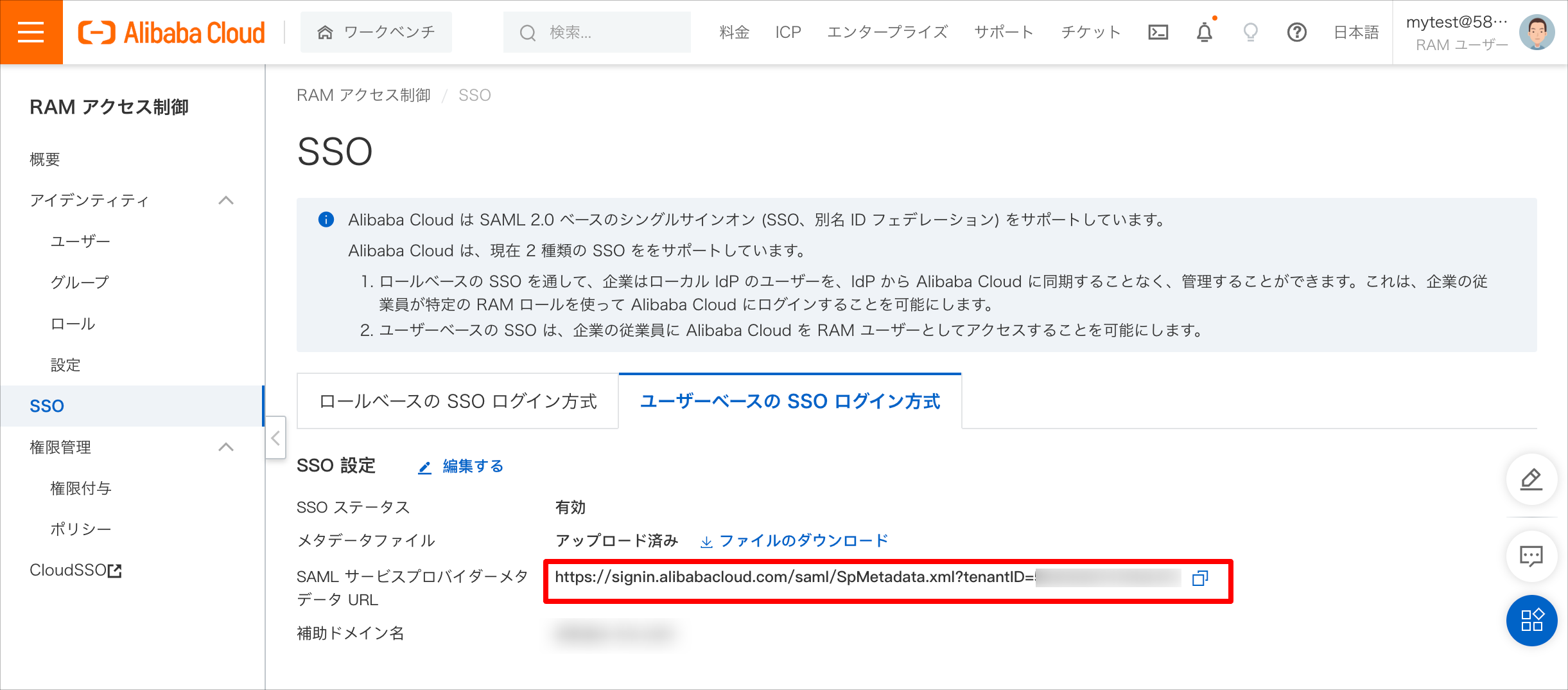Open グループ groups in sidebar
This screenshot has height=690, width=1568.
tap(80, 283)
